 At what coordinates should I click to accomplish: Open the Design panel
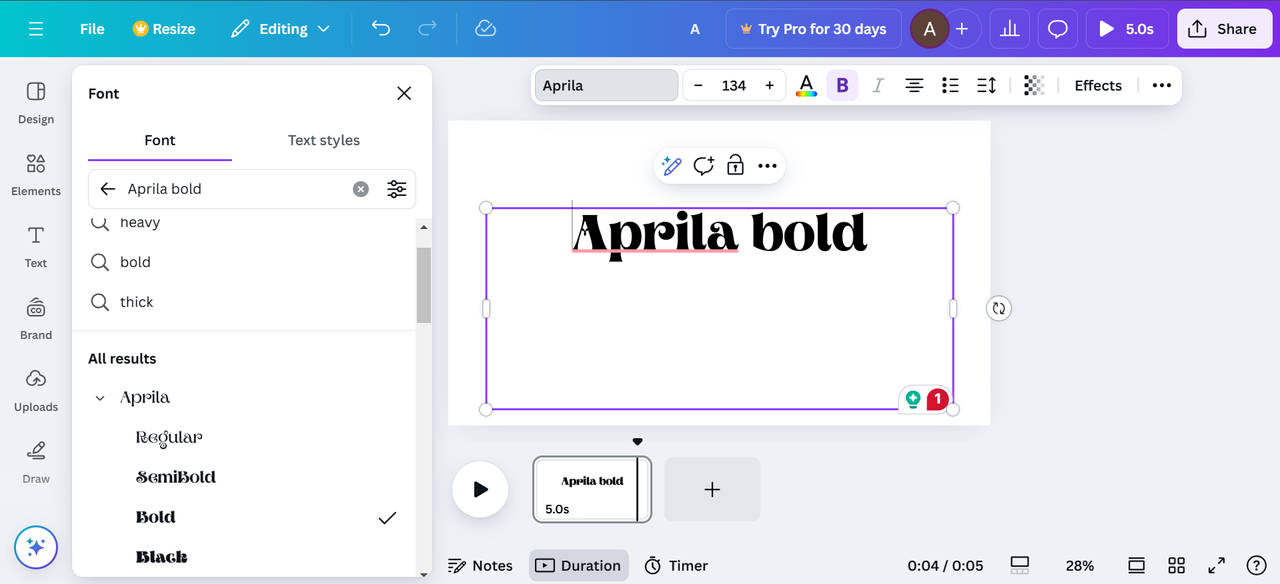tap(36, 103)
